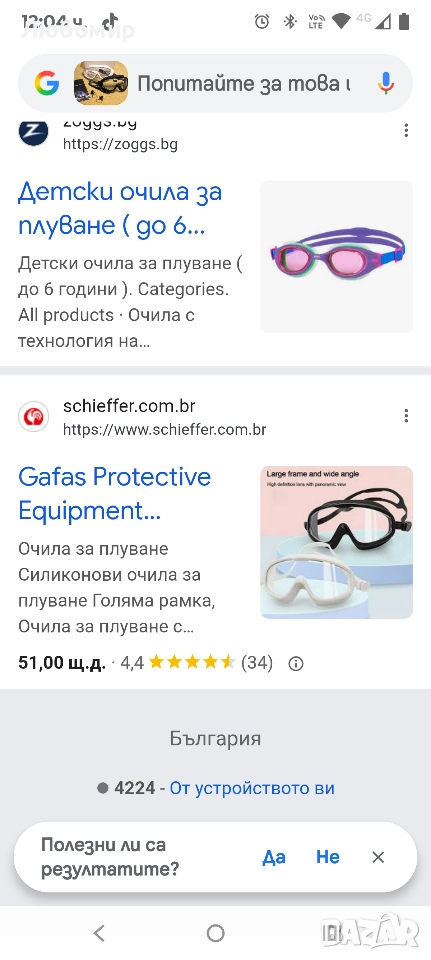Tap the zoggs.bg site favicon
Viewport: 431px width, 960px height.
[x=33, y=131]
